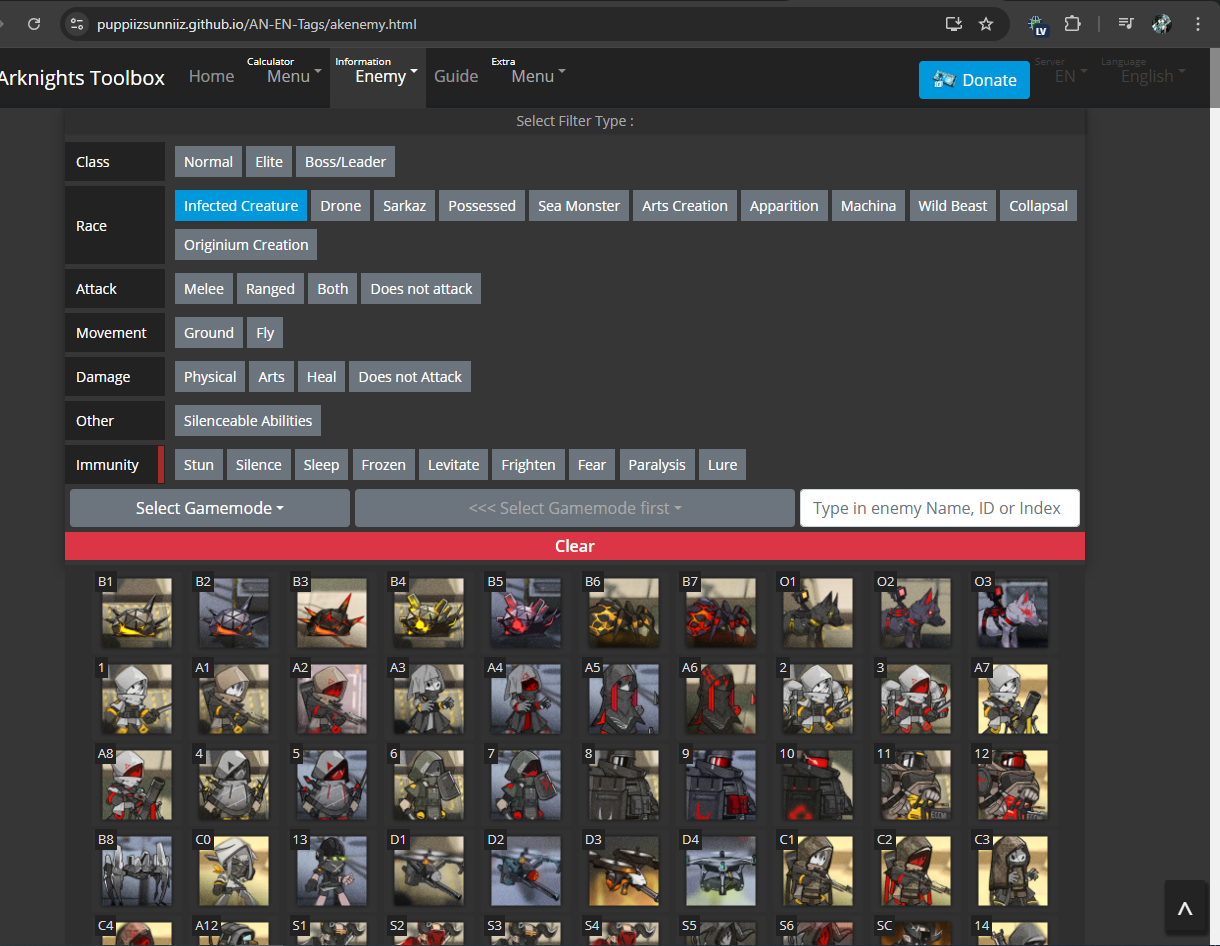Click the Donate button
1220x946 pixels.
[974, 80]
